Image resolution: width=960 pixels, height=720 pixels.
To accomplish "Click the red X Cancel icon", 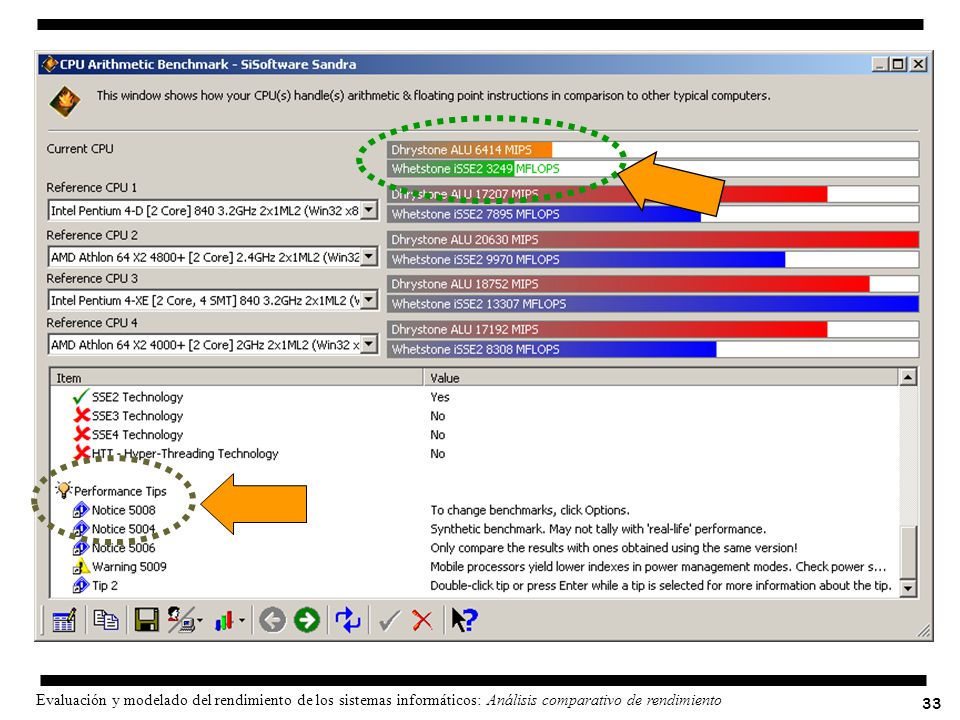I will click(x=422, y=620).
